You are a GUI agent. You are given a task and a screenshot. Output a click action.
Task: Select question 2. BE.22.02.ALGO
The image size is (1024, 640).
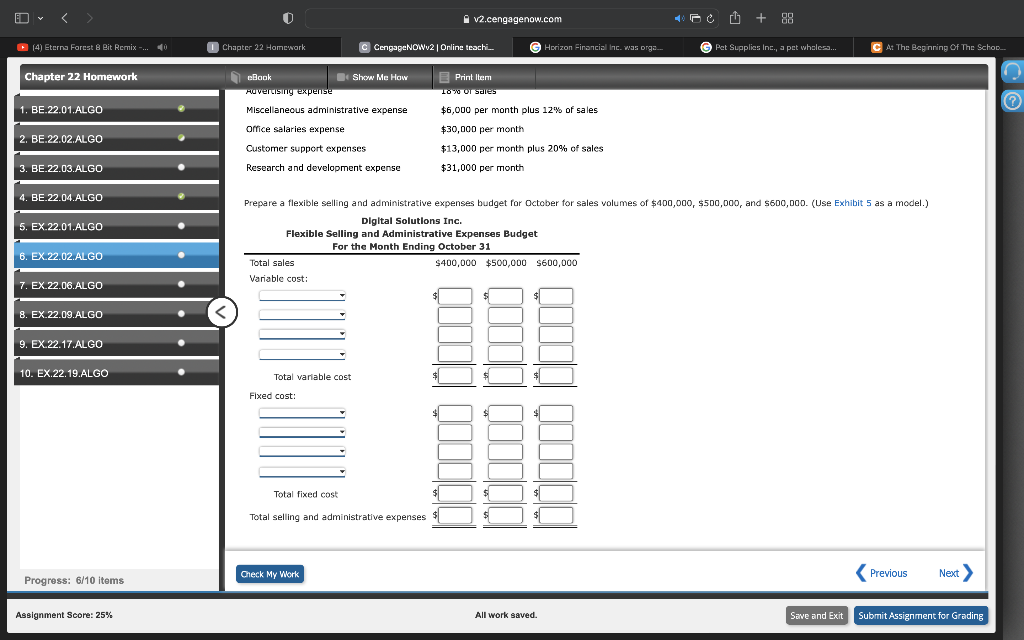coord(116,138)
